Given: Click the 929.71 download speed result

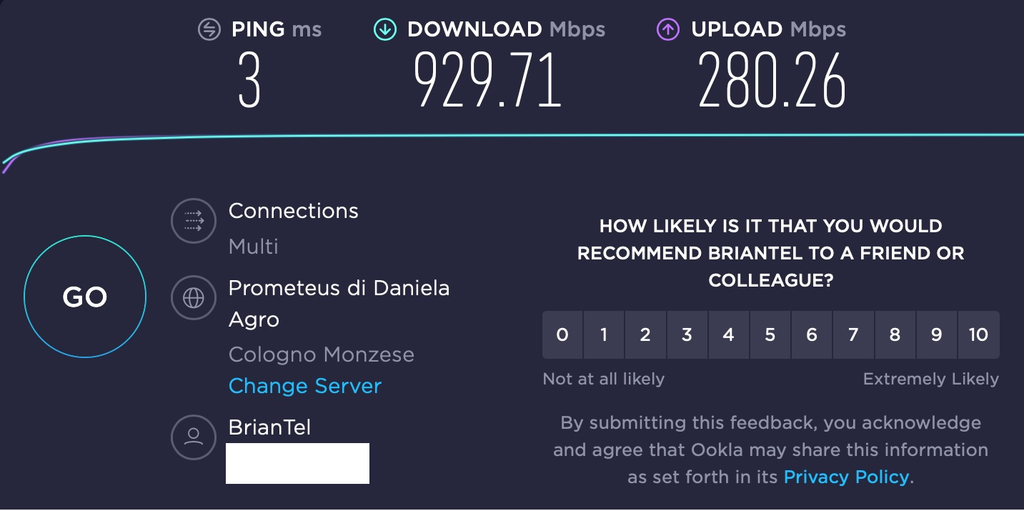Looking at the screenshot, I should [x=488, y=80].
